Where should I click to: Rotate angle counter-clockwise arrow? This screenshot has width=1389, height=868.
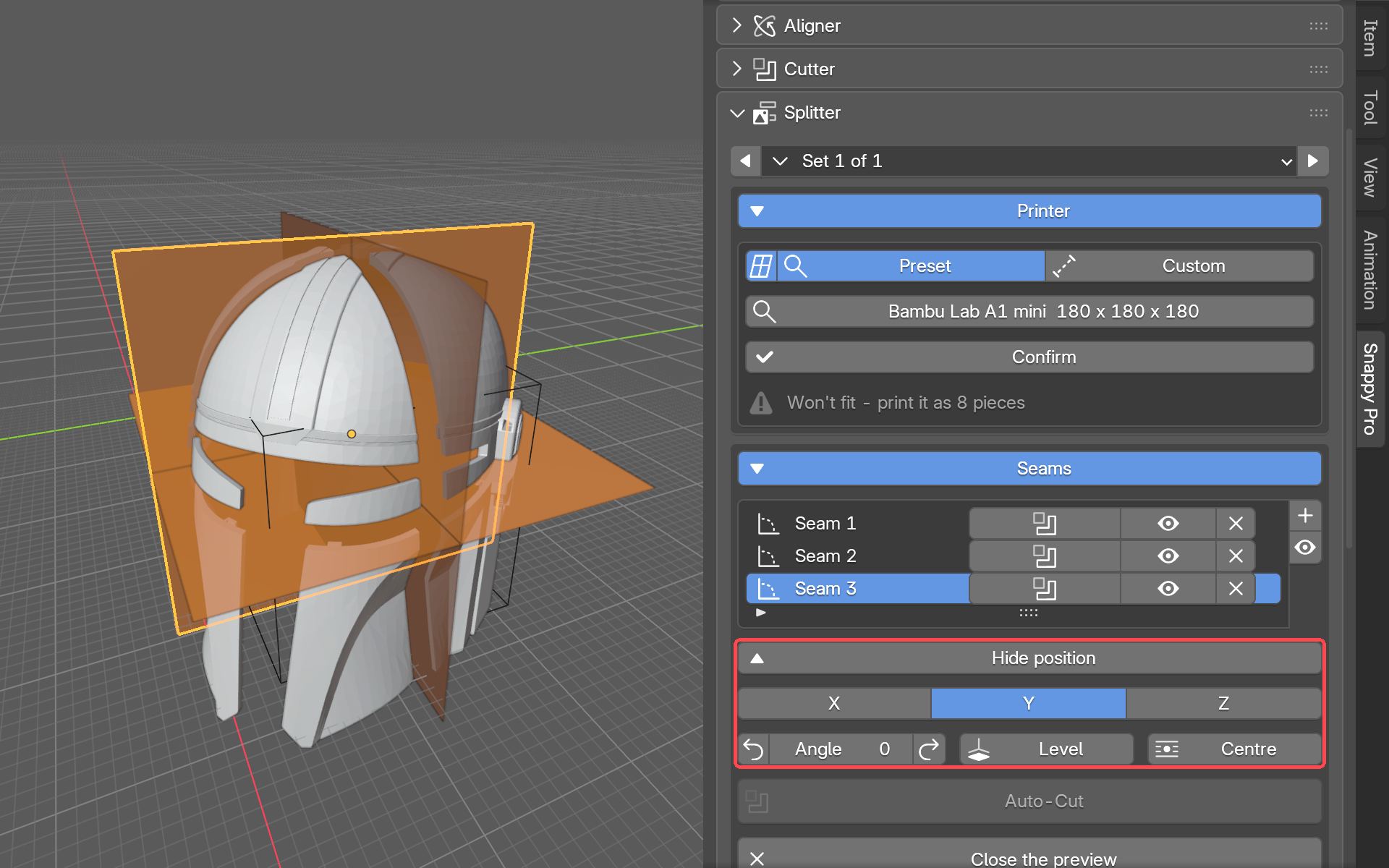coord(754,749)
